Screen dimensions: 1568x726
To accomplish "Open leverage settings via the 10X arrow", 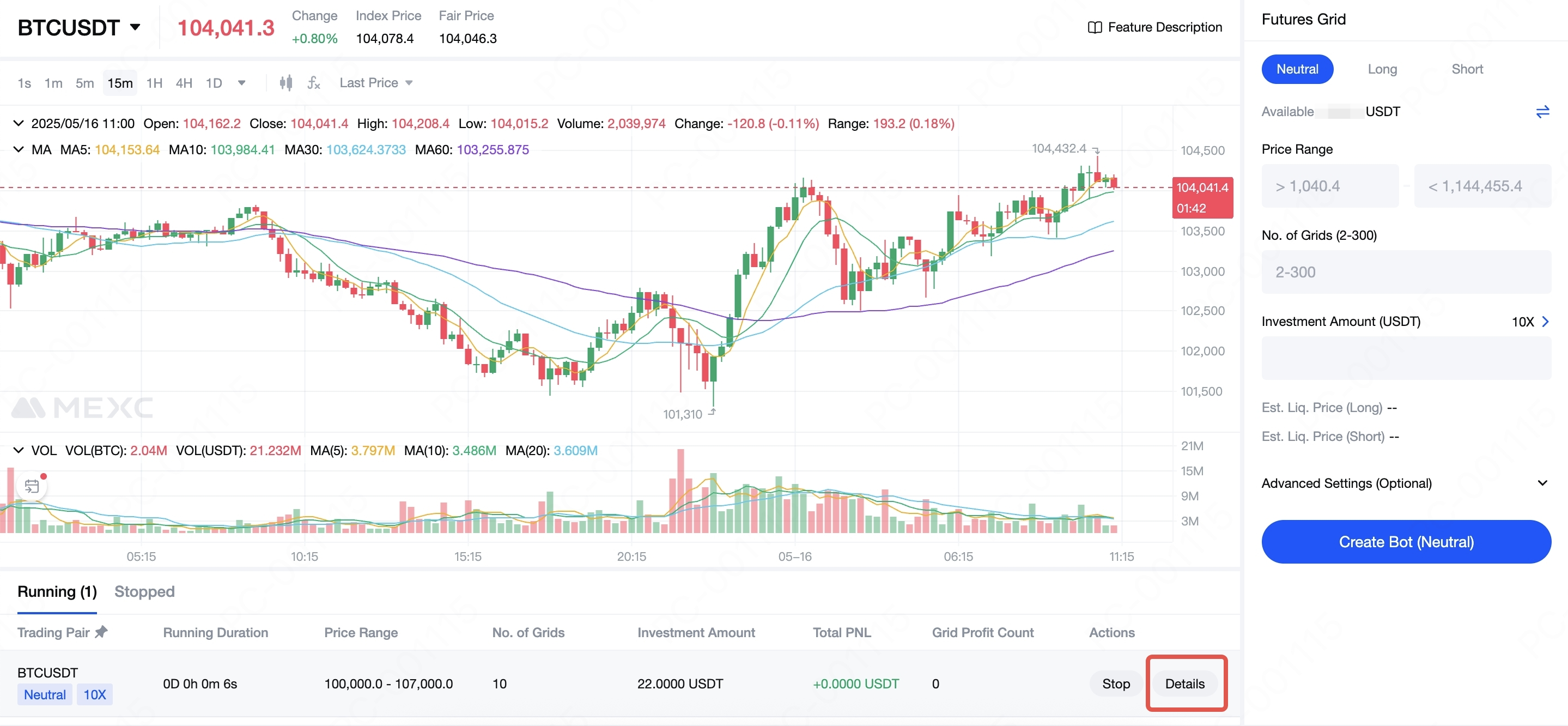I will pos(1545,322).
